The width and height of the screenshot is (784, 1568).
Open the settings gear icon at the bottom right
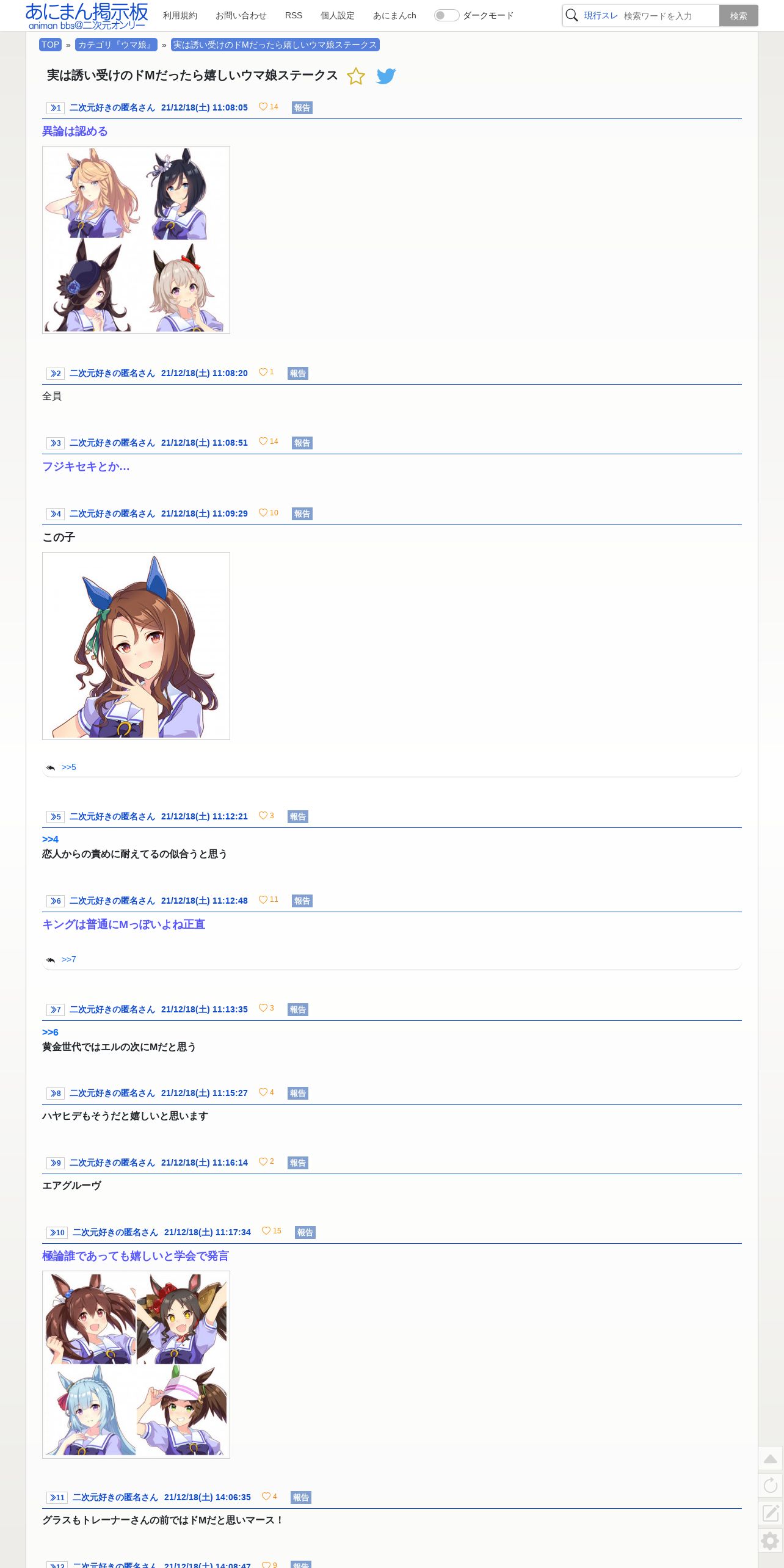(771, 1541)
